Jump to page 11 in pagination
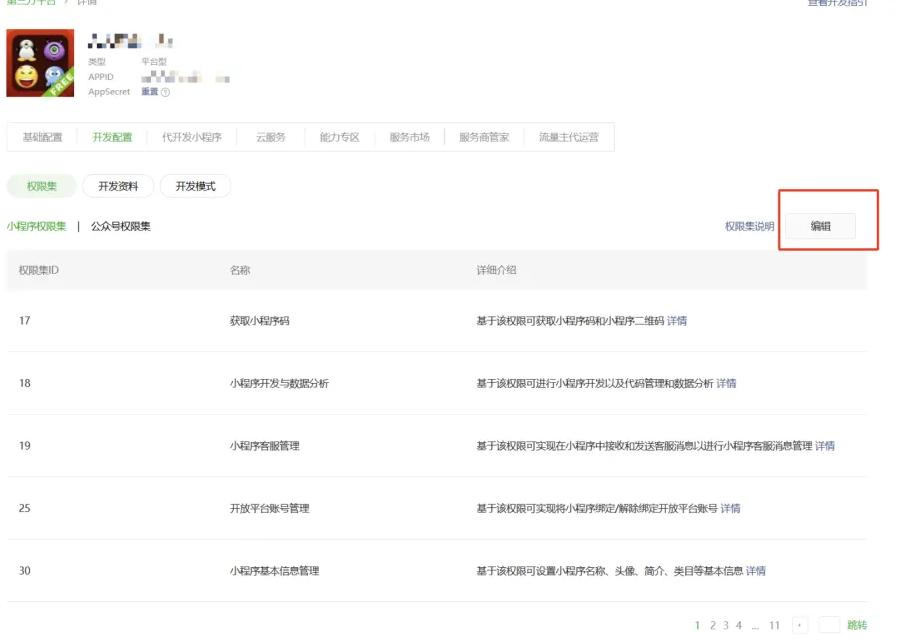 click(774, 625)
